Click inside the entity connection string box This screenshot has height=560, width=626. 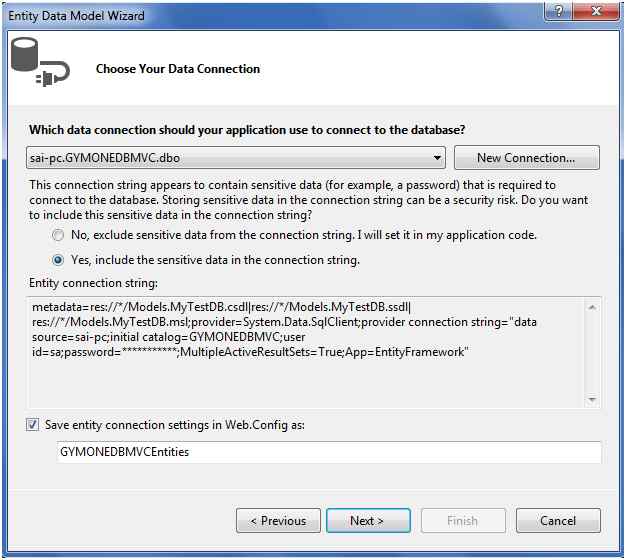300,350
